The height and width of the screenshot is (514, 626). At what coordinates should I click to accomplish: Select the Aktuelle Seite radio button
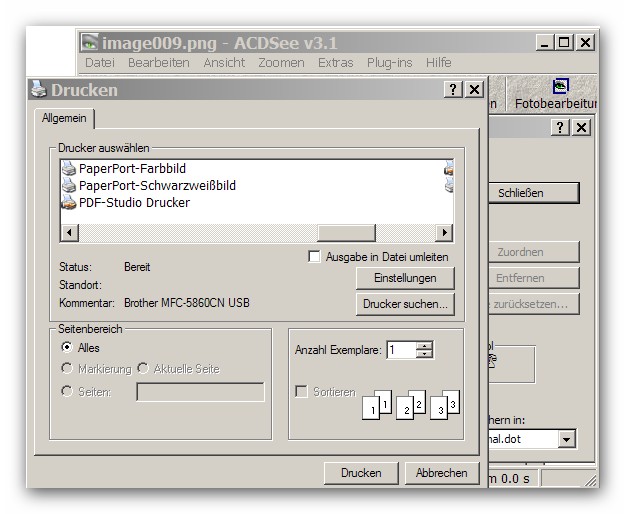[x=143, y=368]
